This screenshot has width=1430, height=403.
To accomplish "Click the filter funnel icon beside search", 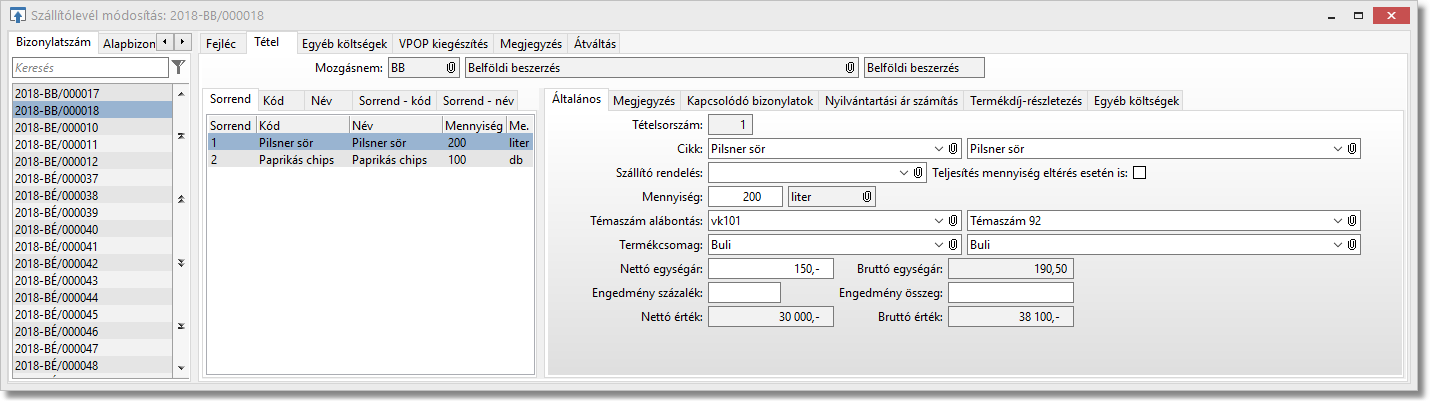I will tap(179, 68).
